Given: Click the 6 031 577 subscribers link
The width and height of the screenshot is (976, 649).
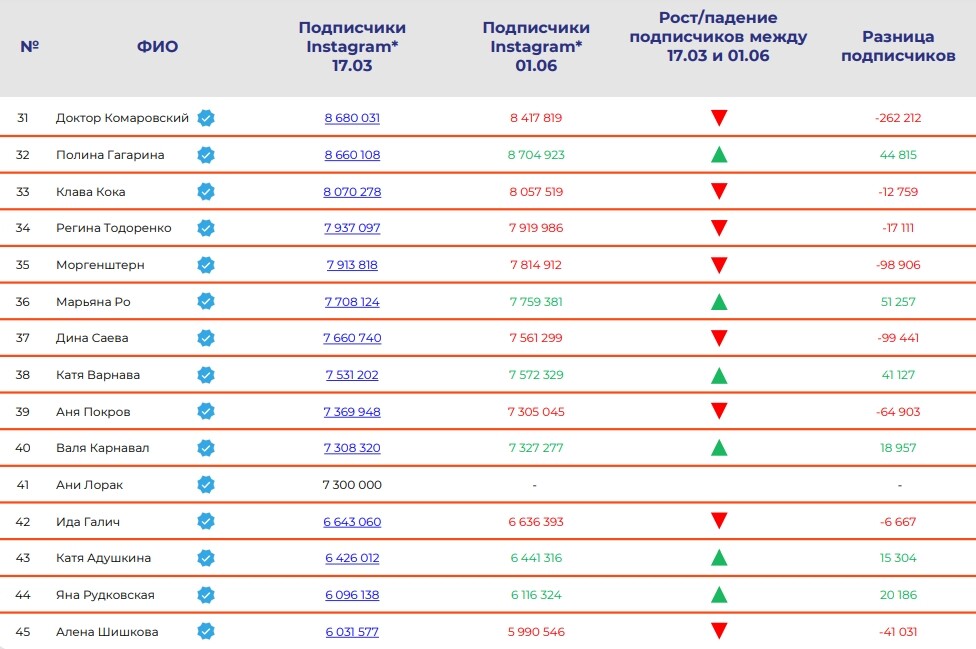Looking at the screenshot, I should point(352,631).
